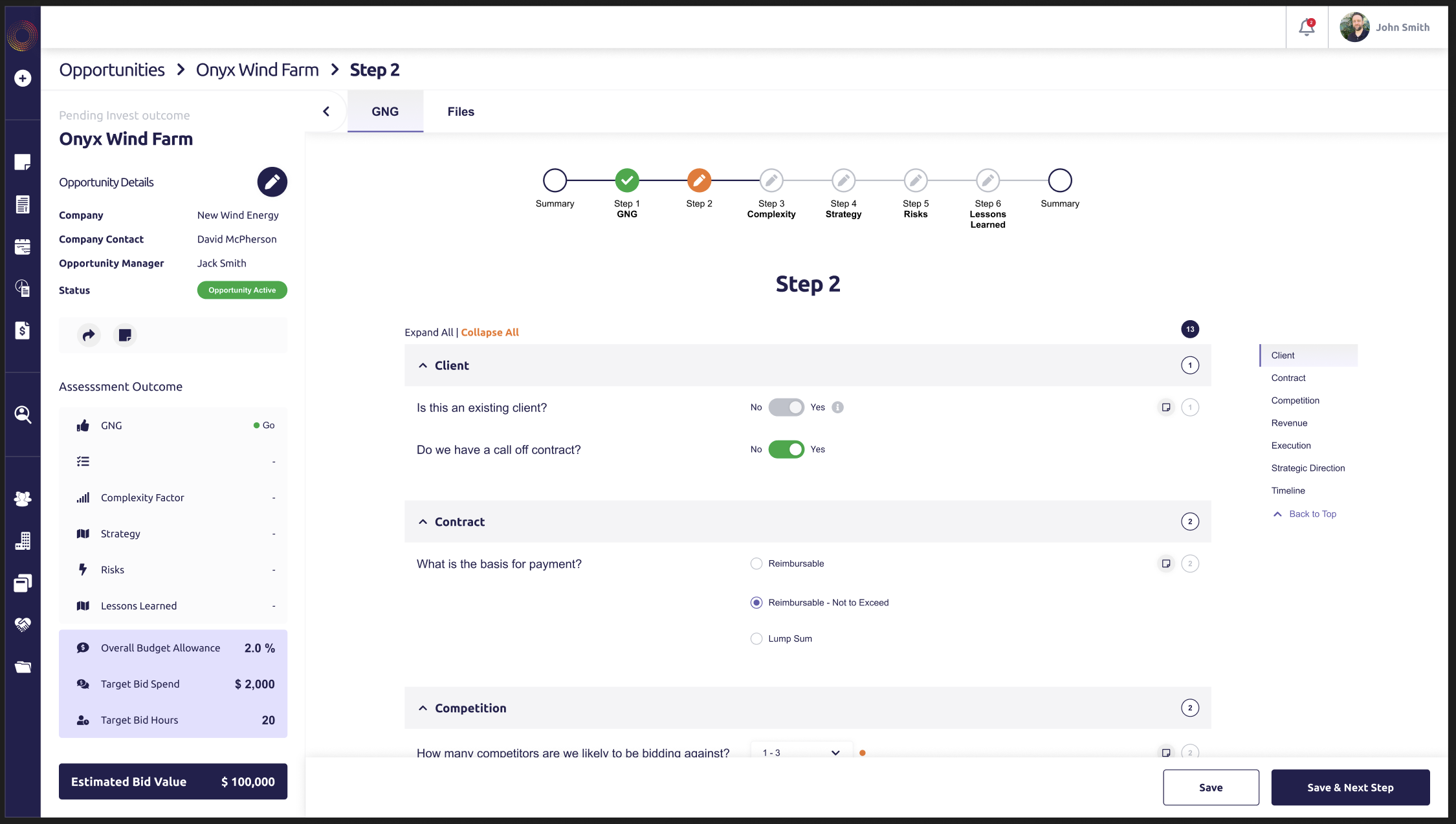Collapse the Contract section
This screenshot has width=1456, height=824.
[423, 522]
